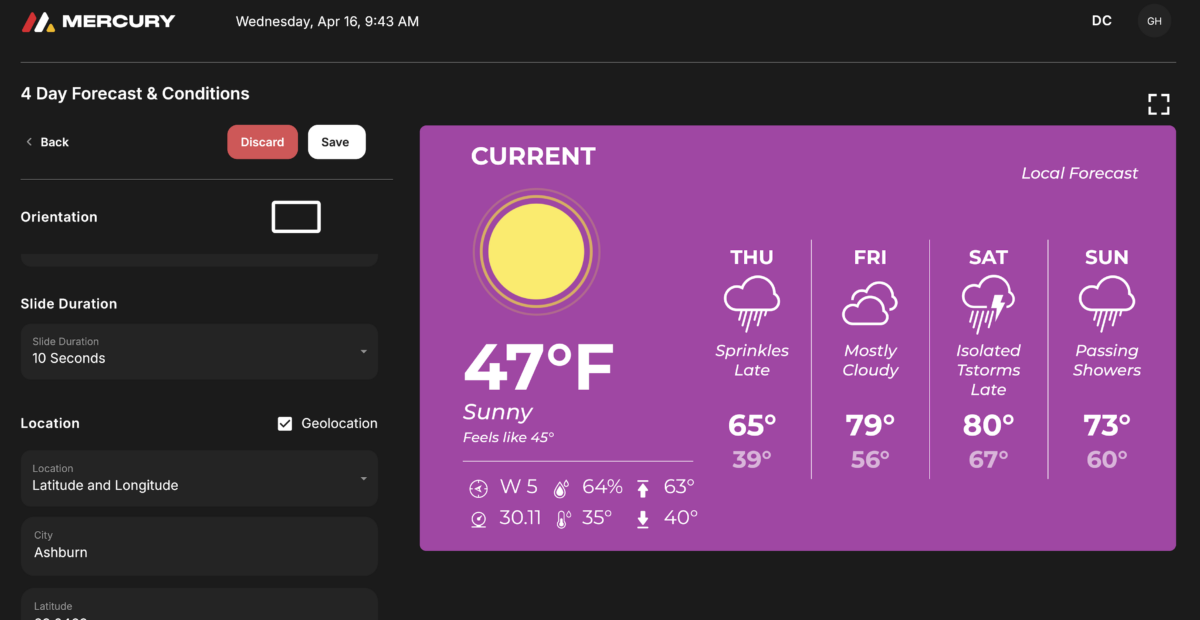
Task: Click Thursday's rain cloud forecast icon
Action: tap(752, 304)
